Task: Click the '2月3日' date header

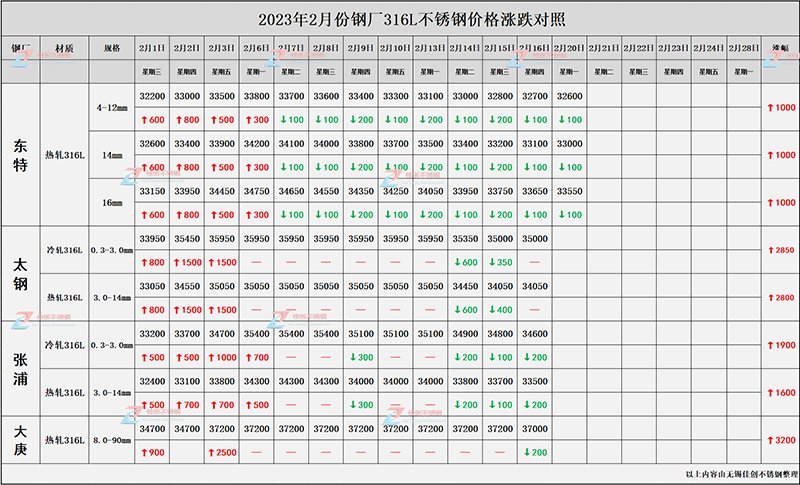Action: coord(221,48)
